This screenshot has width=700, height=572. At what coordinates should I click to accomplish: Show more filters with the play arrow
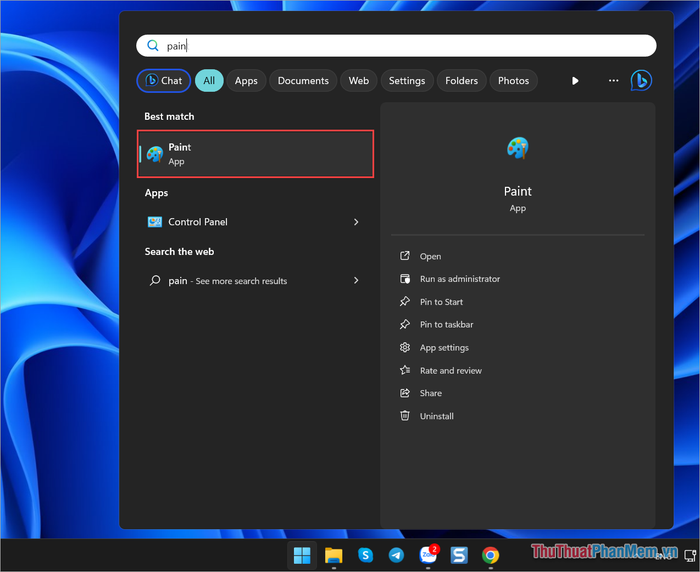pos(575,81)
